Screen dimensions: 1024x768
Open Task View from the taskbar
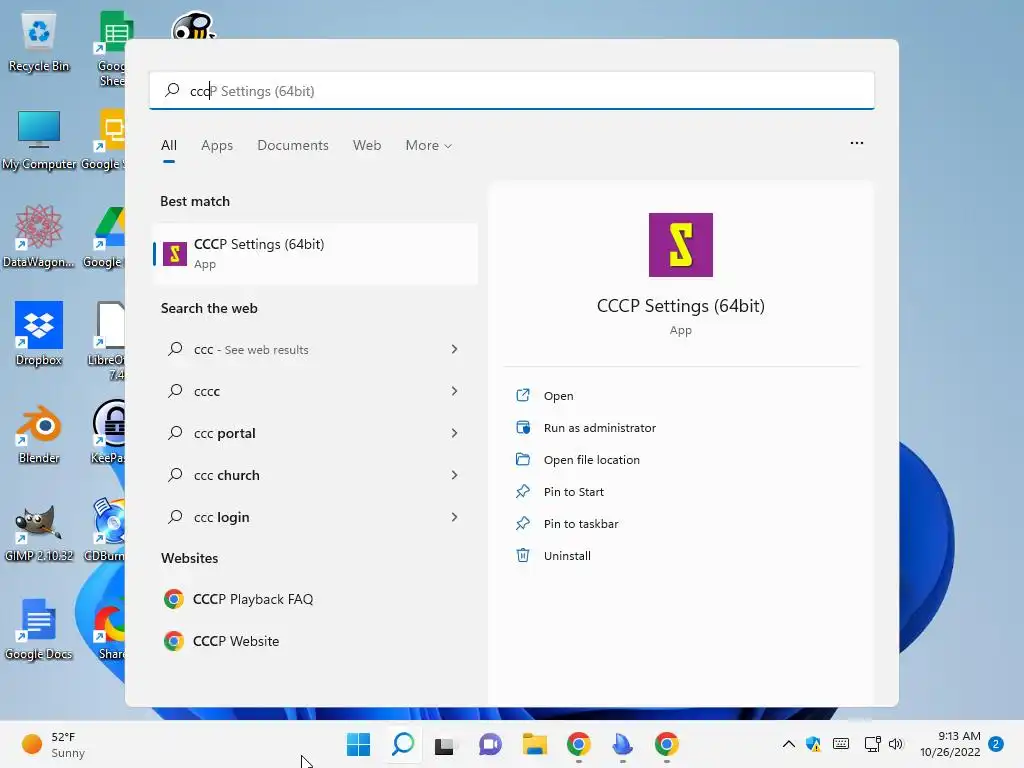(445, 744)
